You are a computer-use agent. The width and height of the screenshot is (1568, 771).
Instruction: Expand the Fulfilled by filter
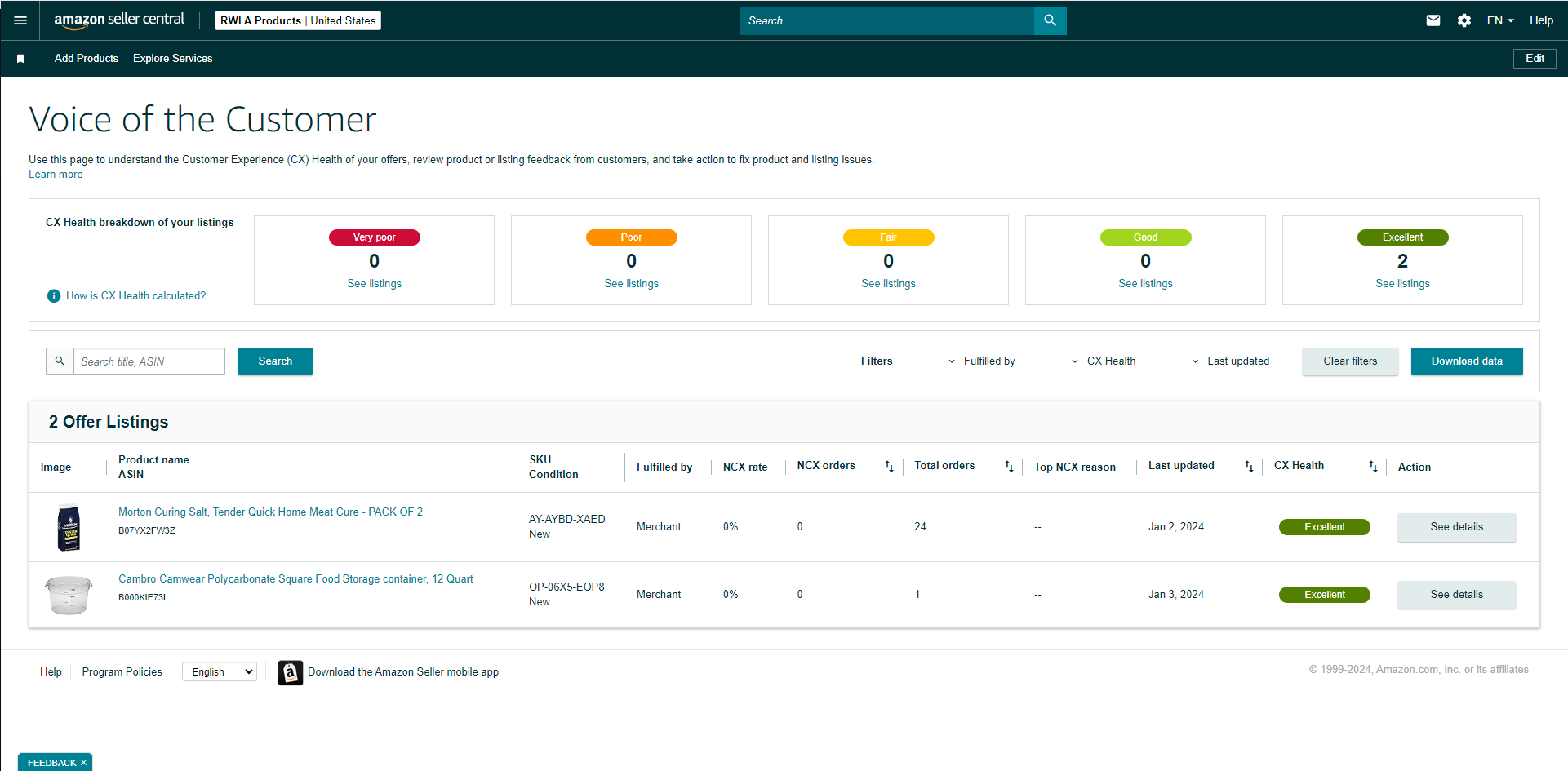(982, 361)
